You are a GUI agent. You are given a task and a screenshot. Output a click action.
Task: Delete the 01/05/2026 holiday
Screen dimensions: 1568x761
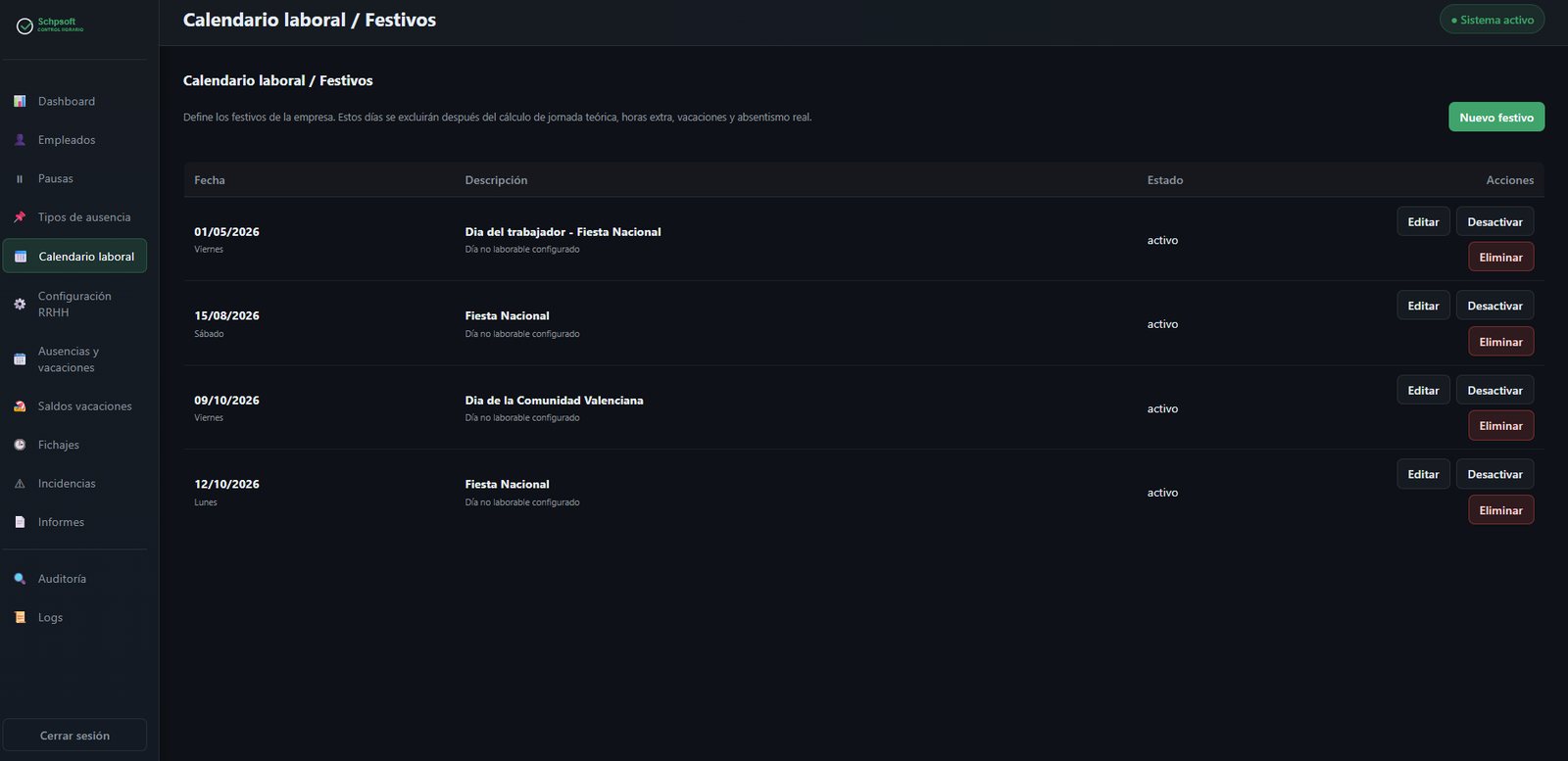pos(1500,258)
